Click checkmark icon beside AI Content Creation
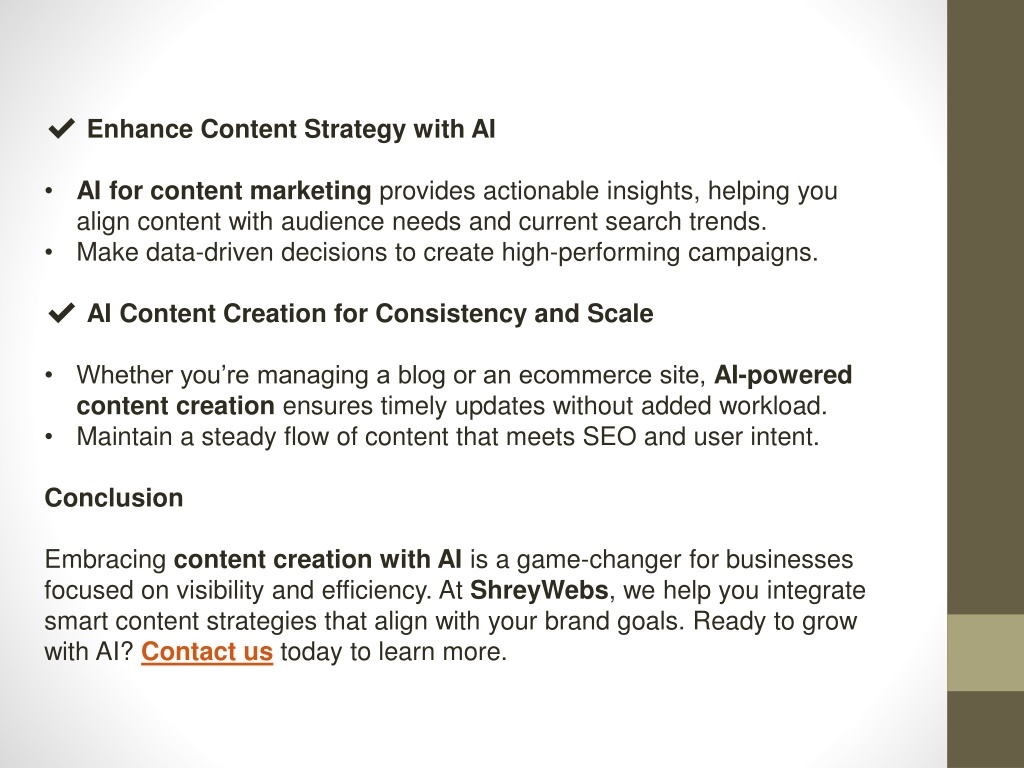 [61, 313]
